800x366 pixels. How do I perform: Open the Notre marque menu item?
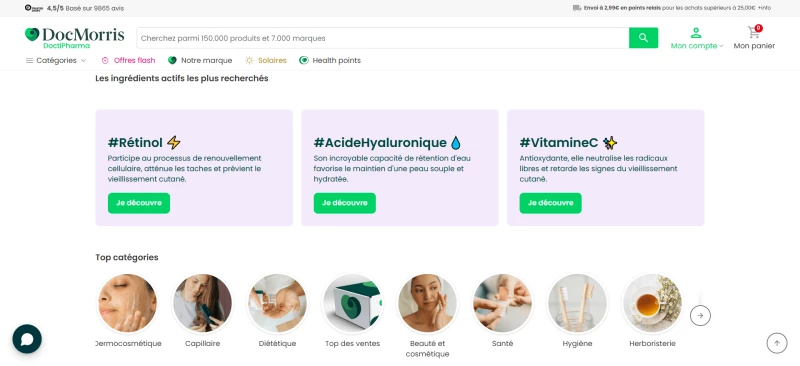pos(200,60)
